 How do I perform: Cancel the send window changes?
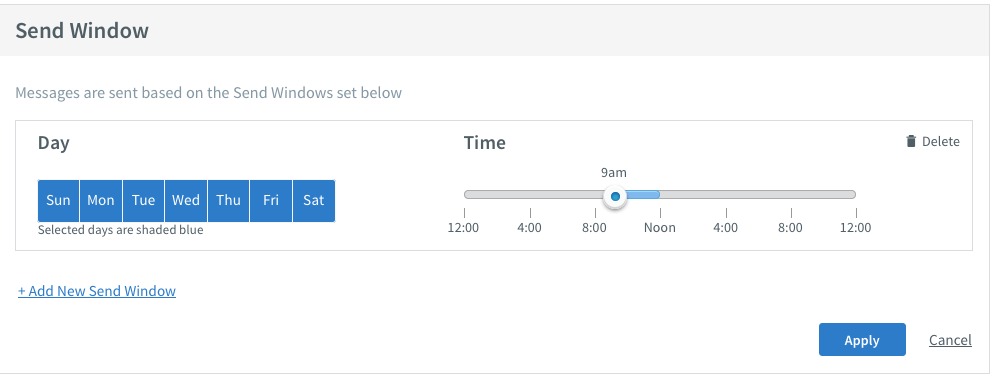click(x=950, y=340)
